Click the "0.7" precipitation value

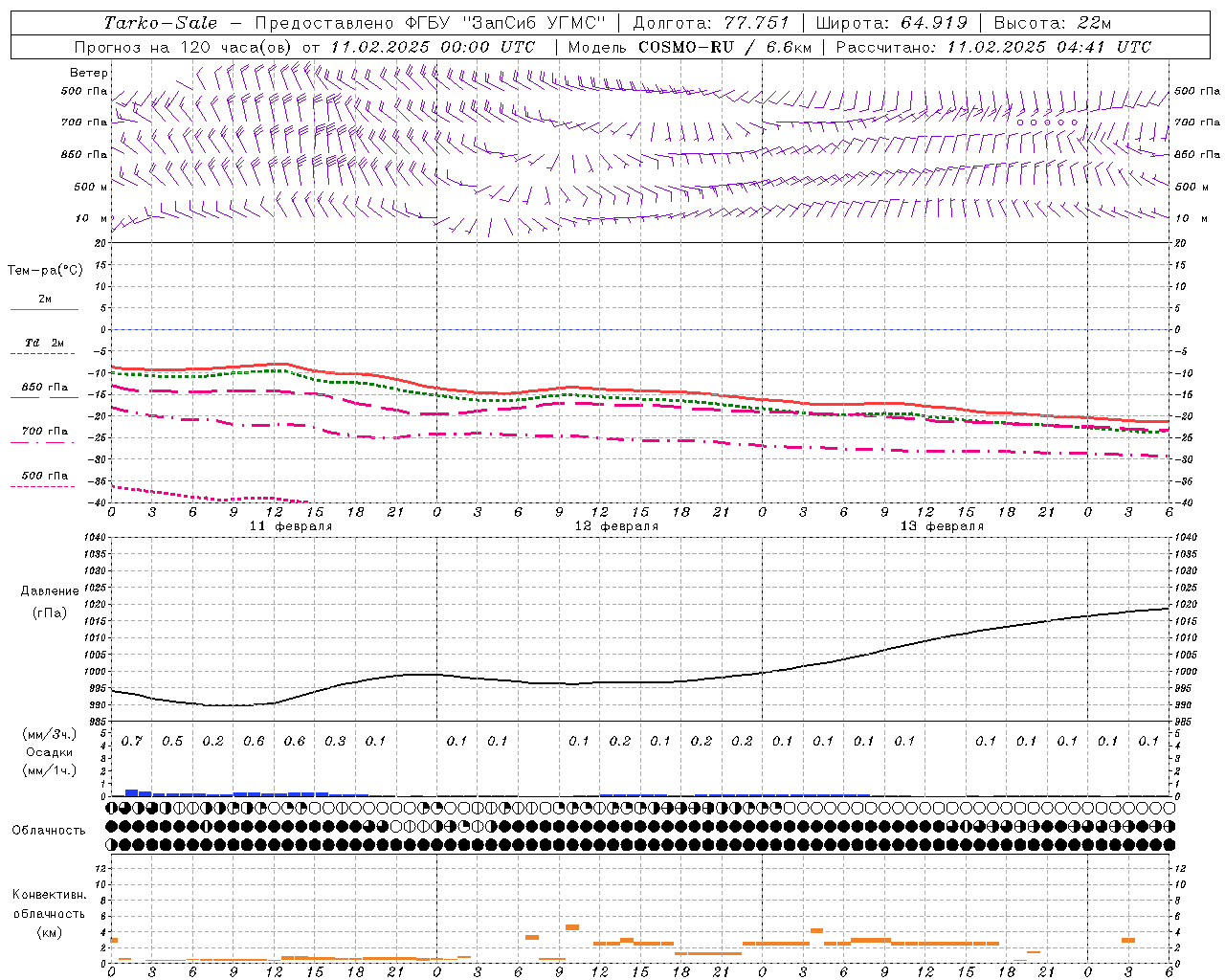coord(131,742)
